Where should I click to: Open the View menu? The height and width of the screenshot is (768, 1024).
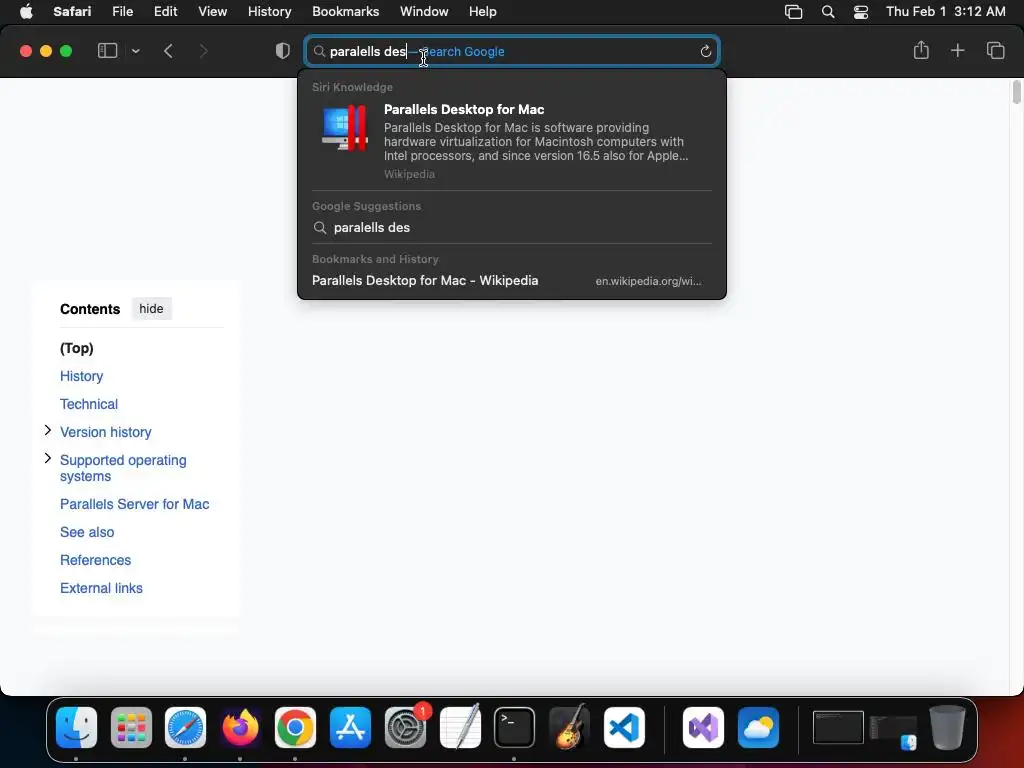212,11
